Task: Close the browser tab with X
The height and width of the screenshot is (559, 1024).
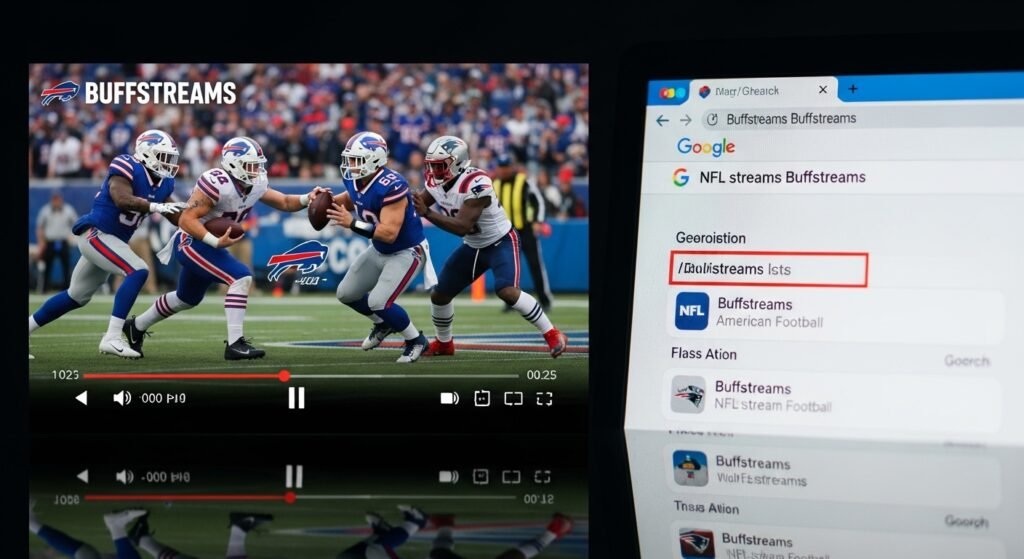Action: [x=823, y=89]
